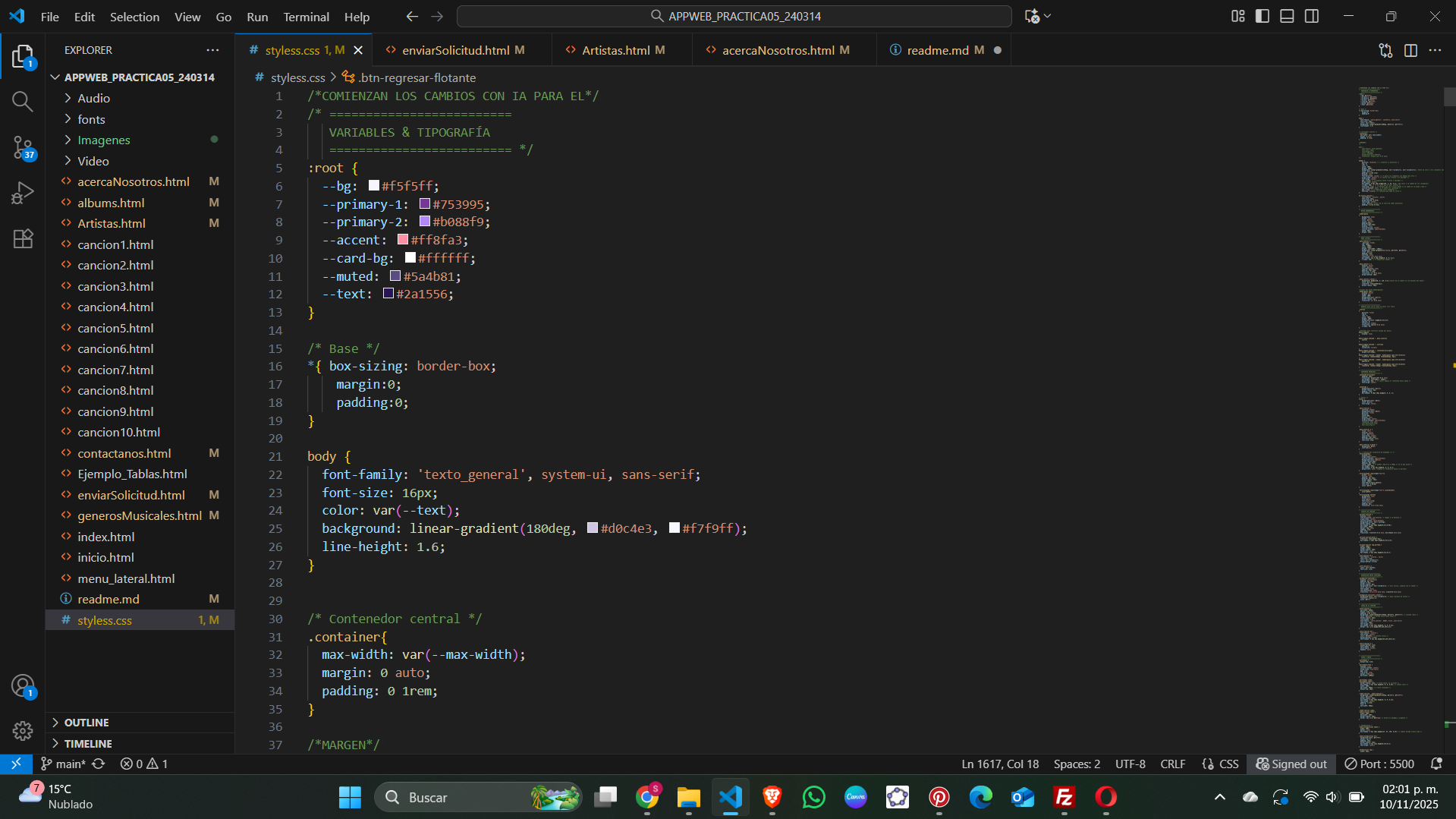This screenshot has height=819, width=1456.
Task: Open the notifications bell in status bar
Action: [x=1436, y=764]
